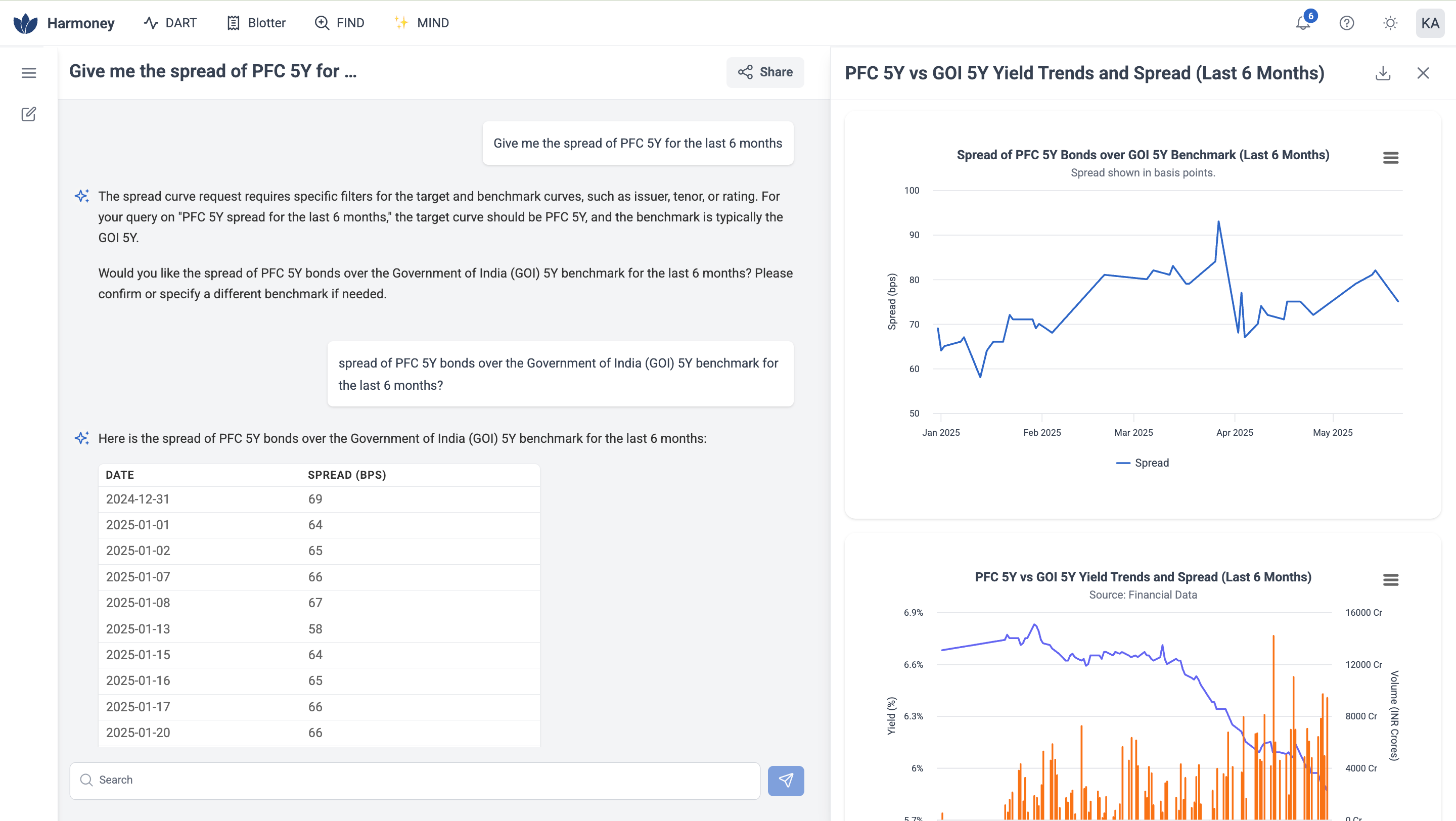Open Spread chart context menu
This screenshot has height=821, width=1456.
coord(1390,158)
